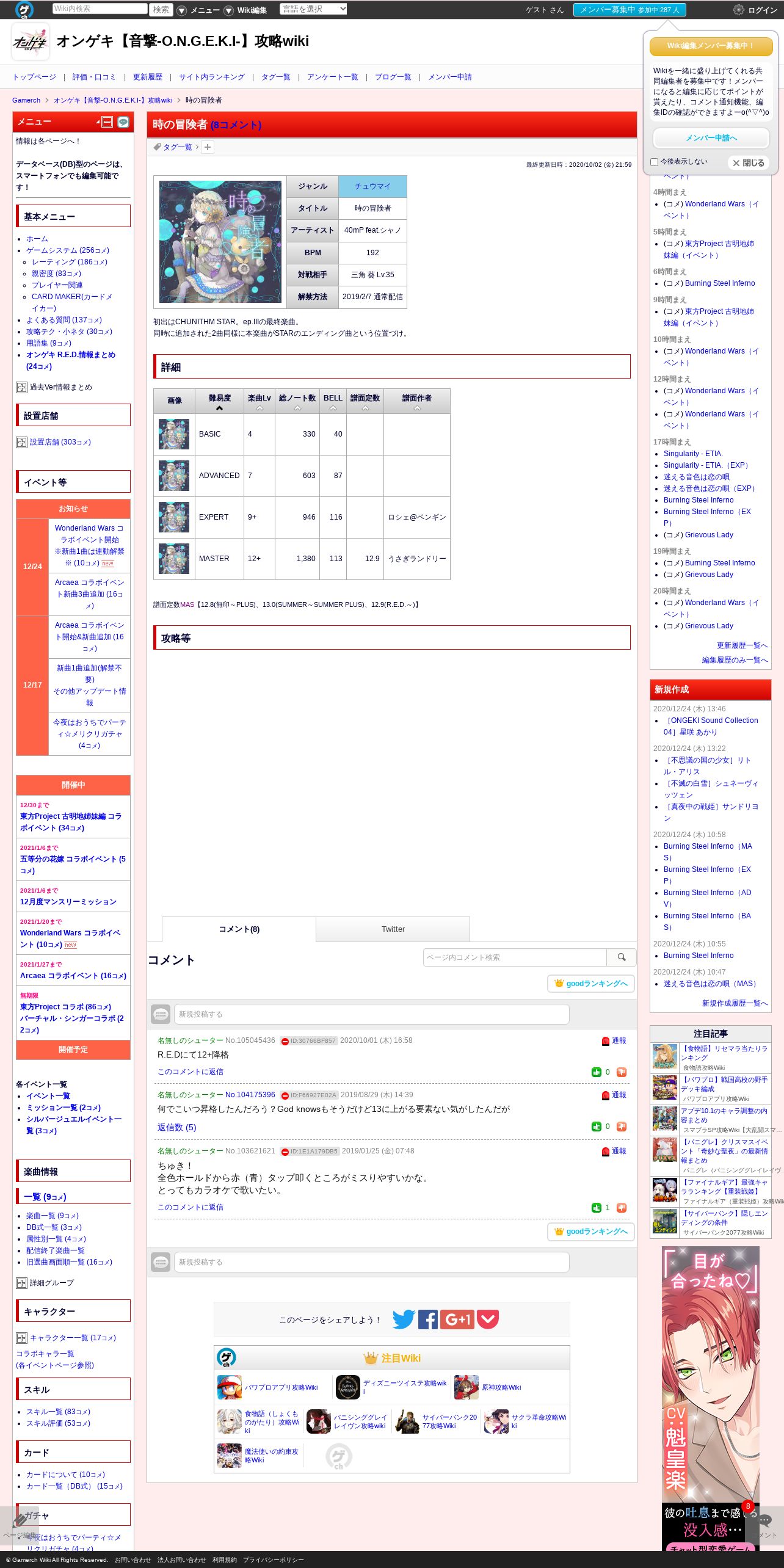Click the plus icon to add a tag
Viewport: 784px width, 1568px height.
pyautogui.click(x=208, y=147)
